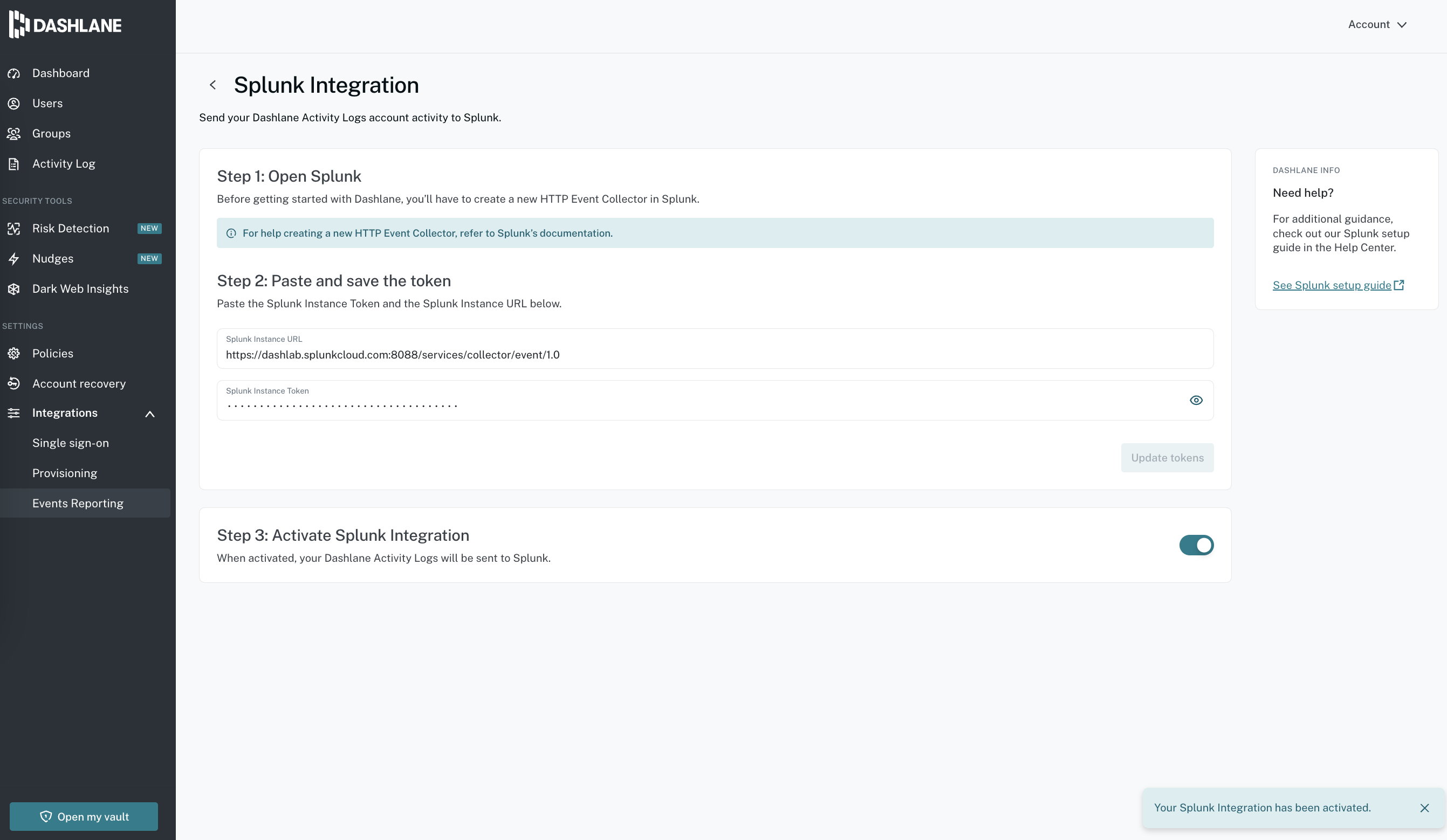Click the Groups icon in sidebar
Screen dimensions: 1447x840
point(14,134)
